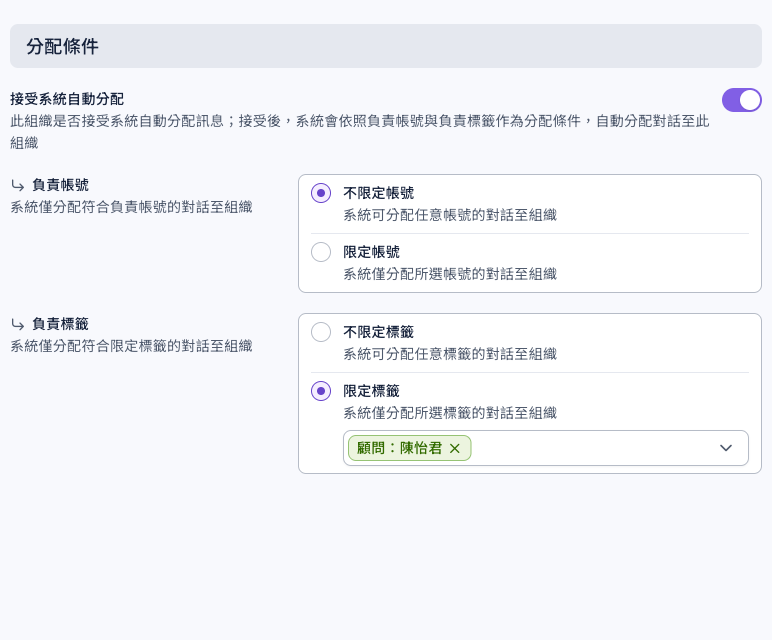Click description 系統僅分配所選標籤的對話至組織

[x=450, y=413]
